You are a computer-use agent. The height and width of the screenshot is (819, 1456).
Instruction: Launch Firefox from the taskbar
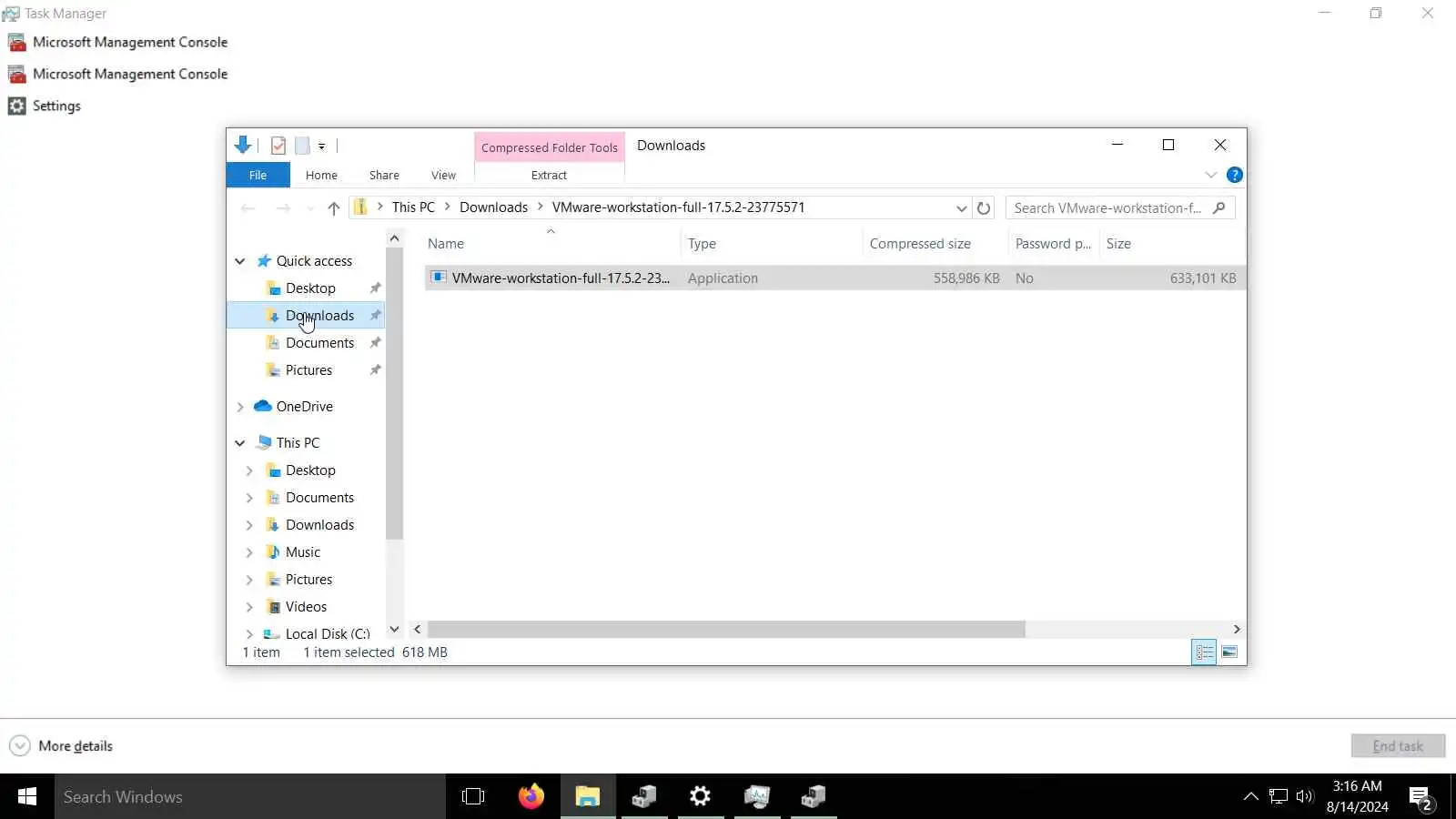531,797
